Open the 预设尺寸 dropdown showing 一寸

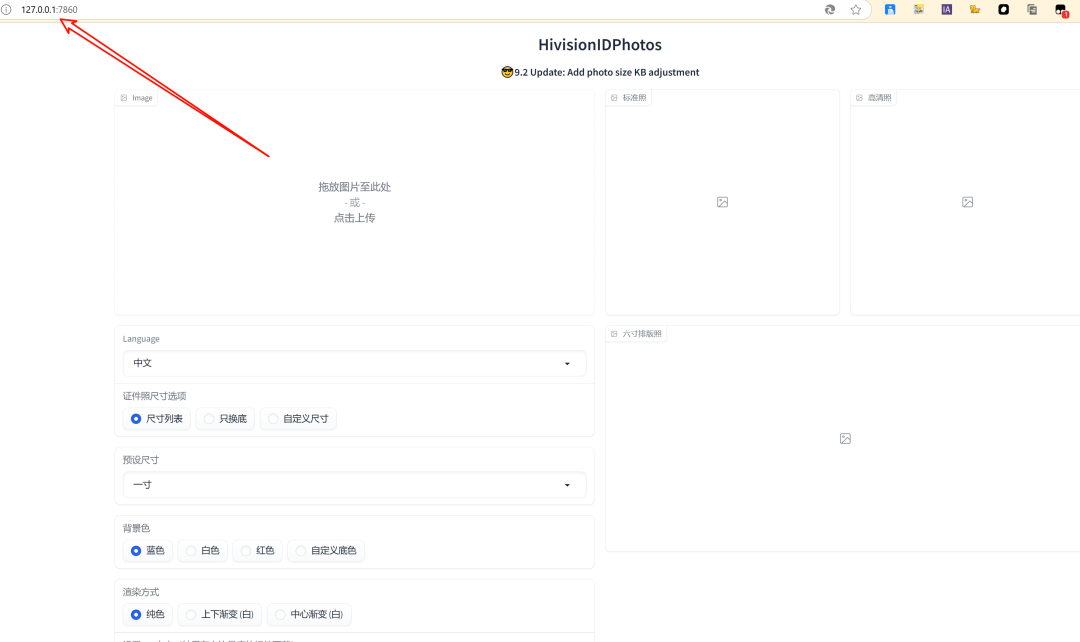coord(355,485)
